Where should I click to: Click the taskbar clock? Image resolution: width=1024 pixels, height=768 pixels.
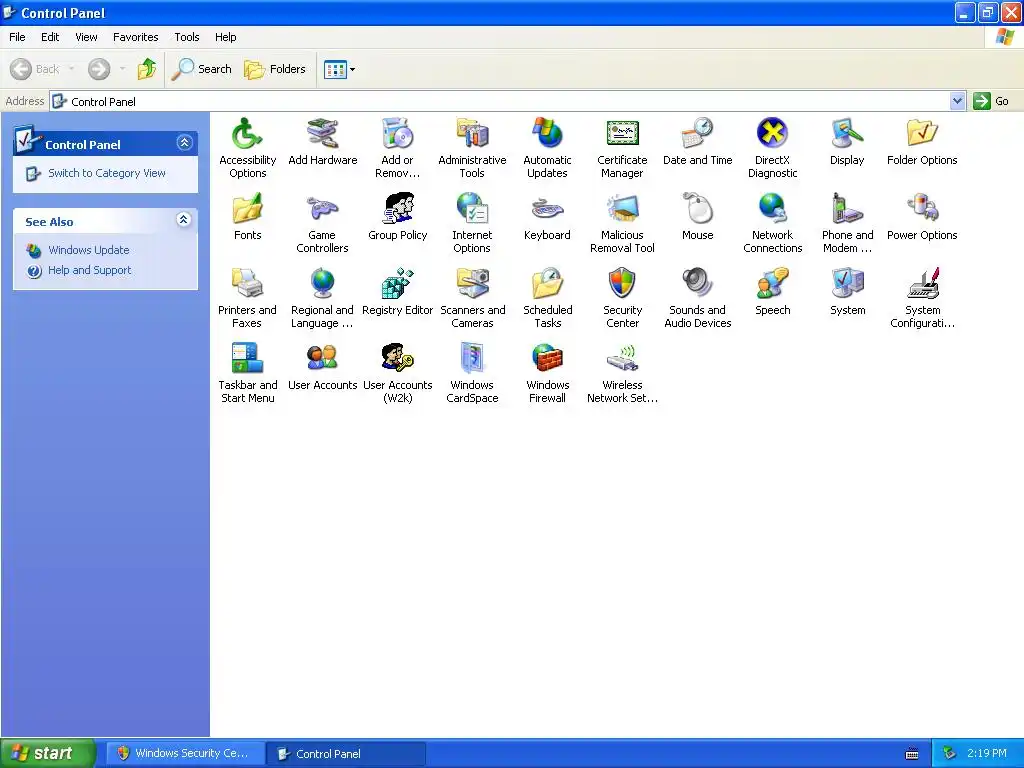[987, 753]
